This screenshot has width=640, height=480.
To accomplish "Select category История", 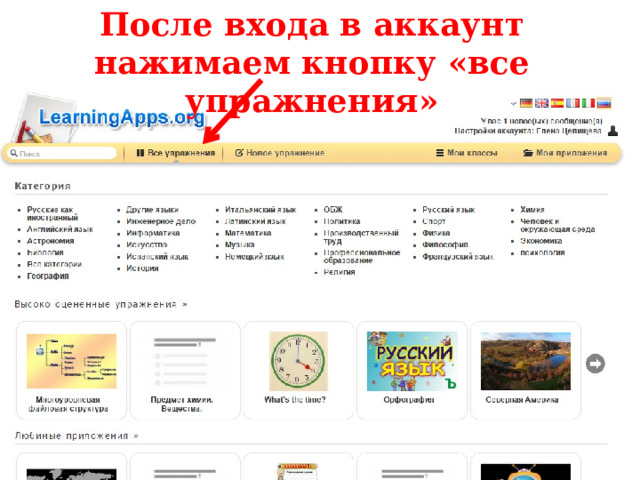I will click(x=142, y=268).
